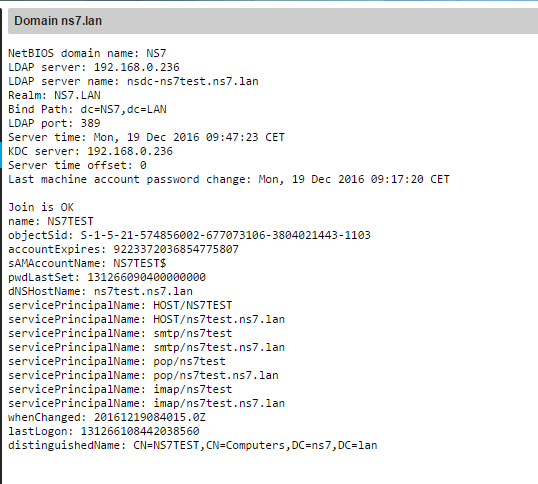Click the pwdLastSet value line
The width and height of the screenshot is (538, 484).
tap(107, 277)
